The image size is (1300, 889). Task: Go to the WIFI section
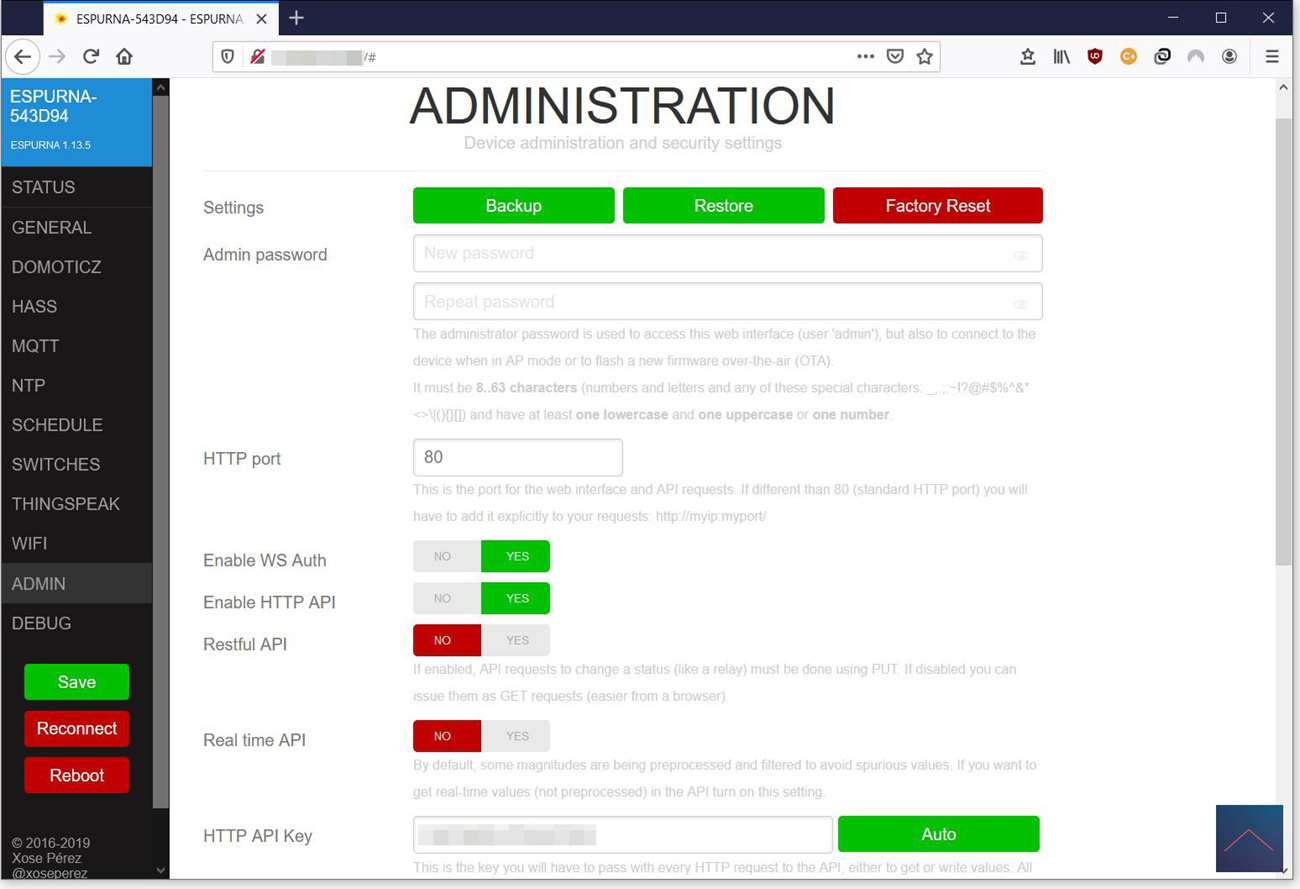pyautogui.click(x=76, y=543)
